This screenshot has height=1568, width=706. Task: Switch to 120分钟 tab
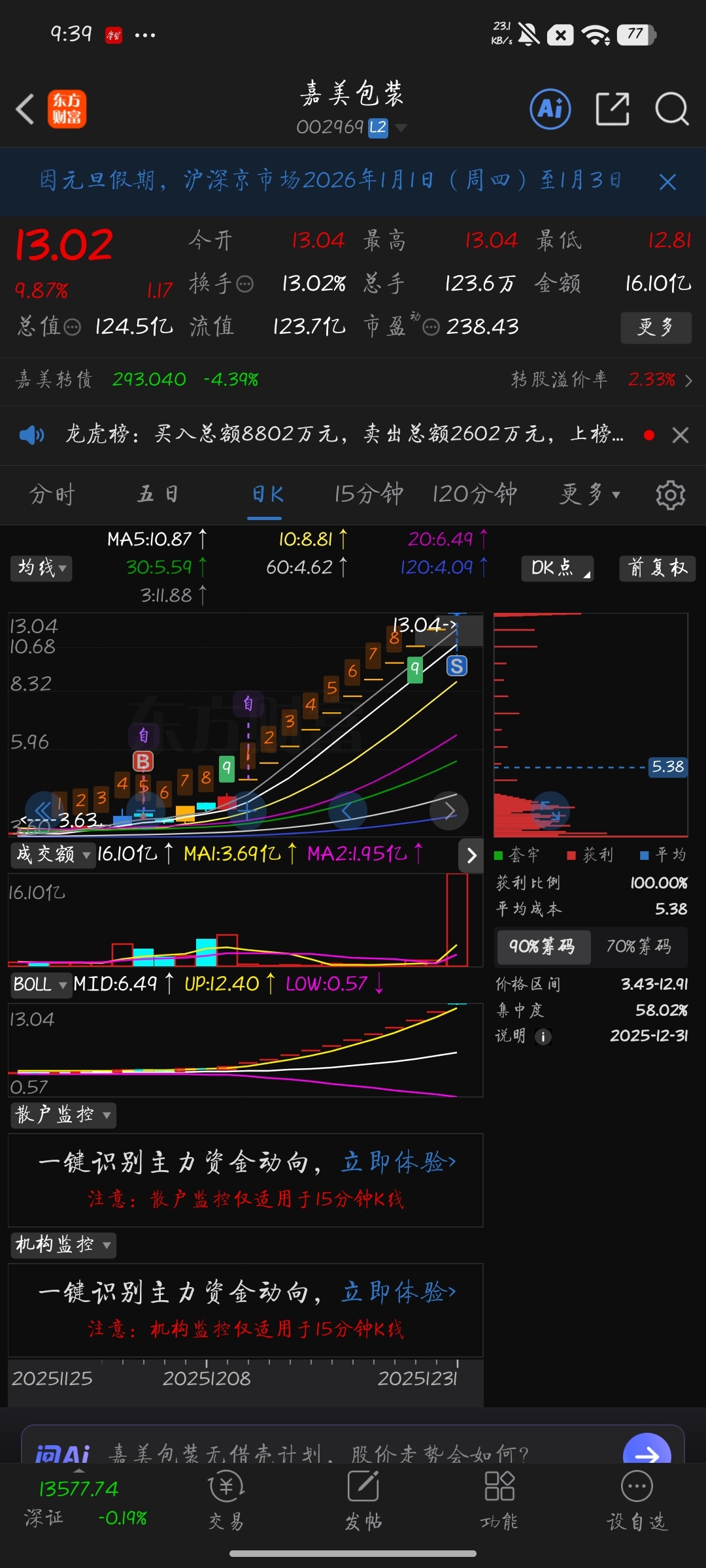click(475, 495)
